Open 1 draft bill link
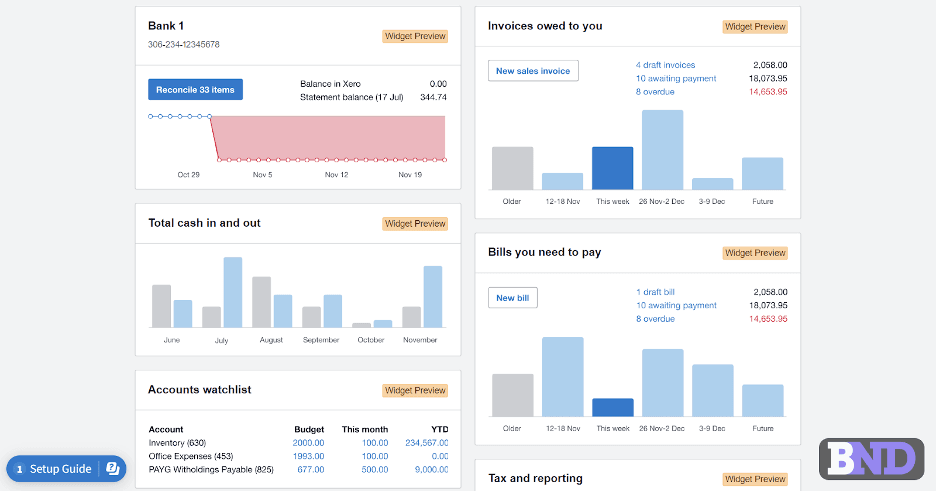This screenshot has width=936, height=492. click(x=655, y=292)
